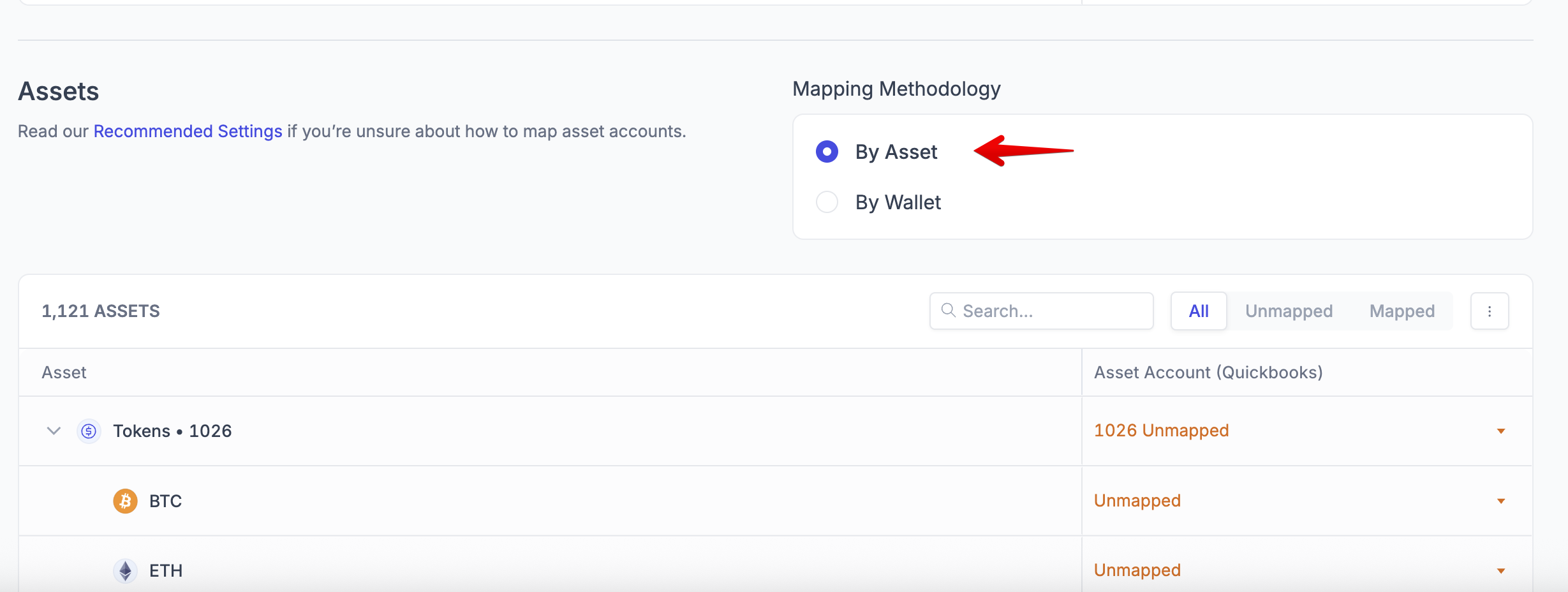Open ETH asset account dropdown
The height and width of the screenshot is (592, 1568).
coord(1500,570)
